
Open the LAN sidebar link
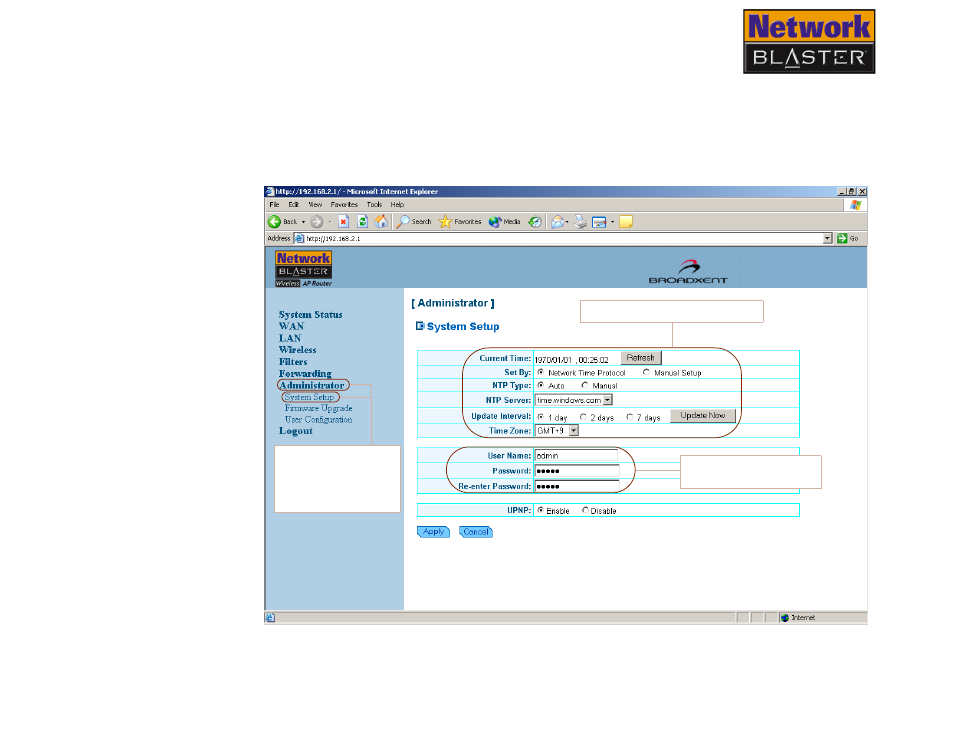tap(290, 338)
